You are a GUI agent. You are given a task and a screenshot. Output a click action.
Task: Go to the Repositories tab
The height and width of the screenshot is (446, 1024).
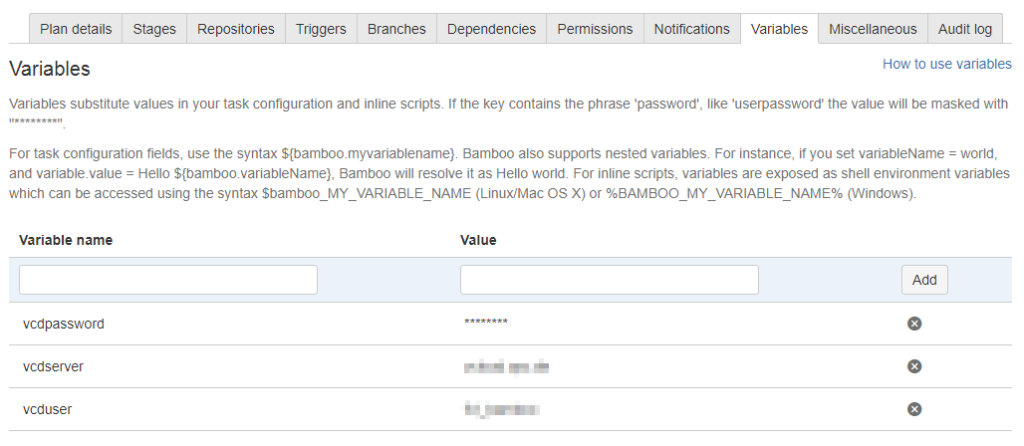coord(236,29)
